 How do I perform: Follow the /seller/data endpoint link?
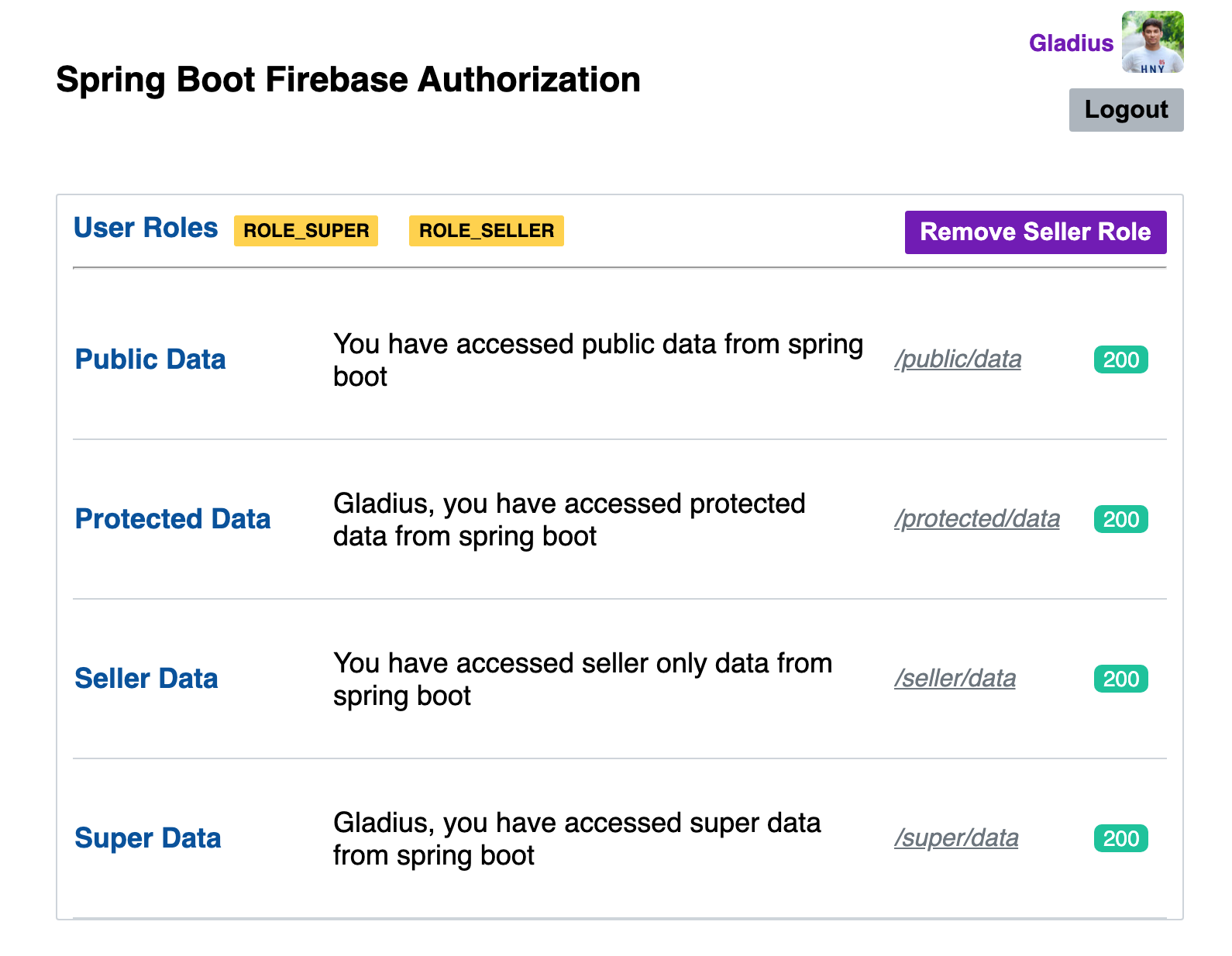click(x=955, y=679)
